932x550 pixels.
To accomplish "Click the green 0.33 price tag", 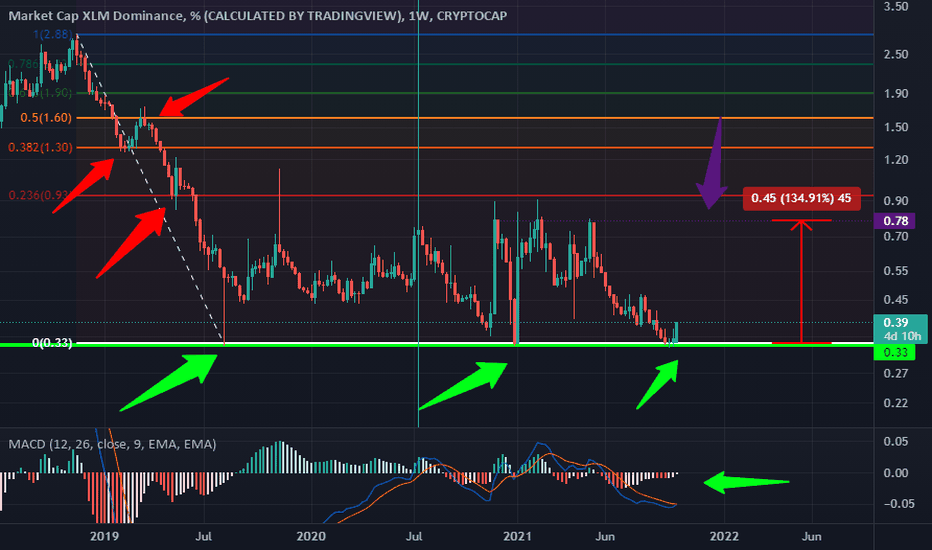I will (x=895, y=353).
